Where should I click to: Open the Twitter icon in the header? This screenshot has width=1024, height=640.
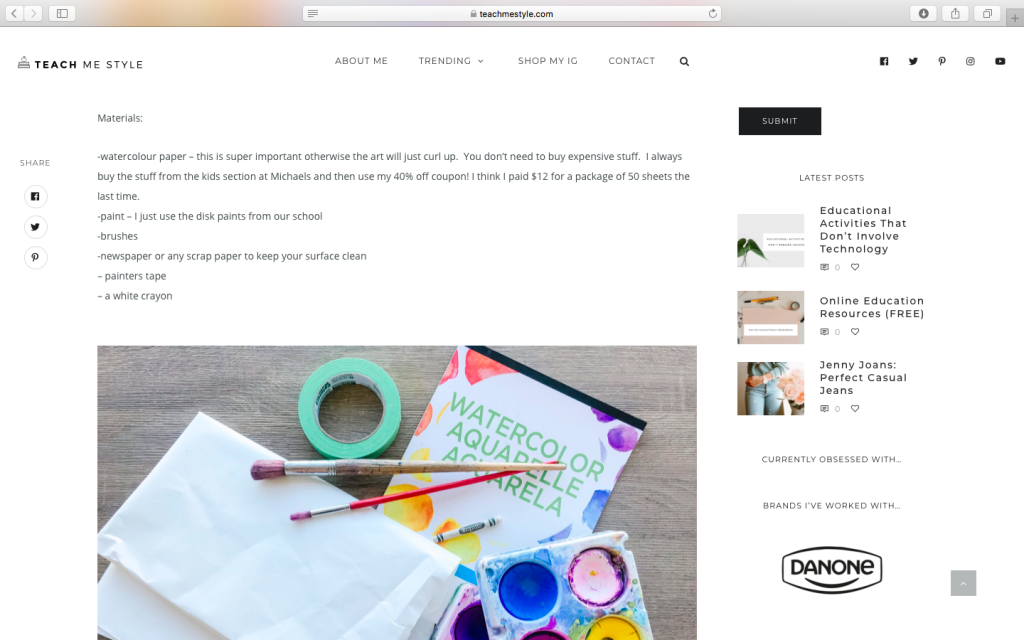tap(913, 61)
